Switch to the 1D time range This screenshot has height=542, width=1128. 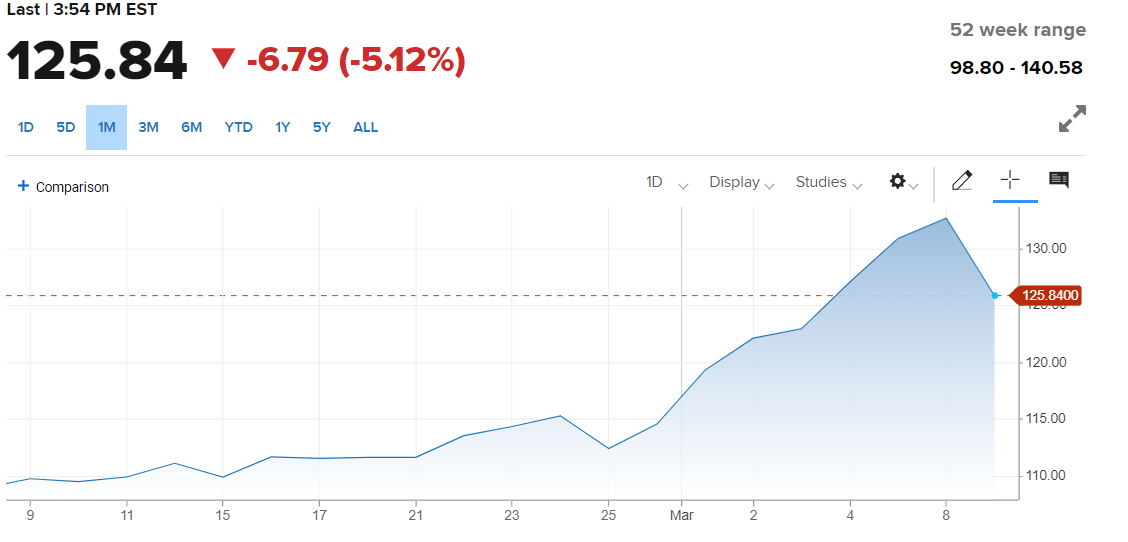tap(26, 127)
